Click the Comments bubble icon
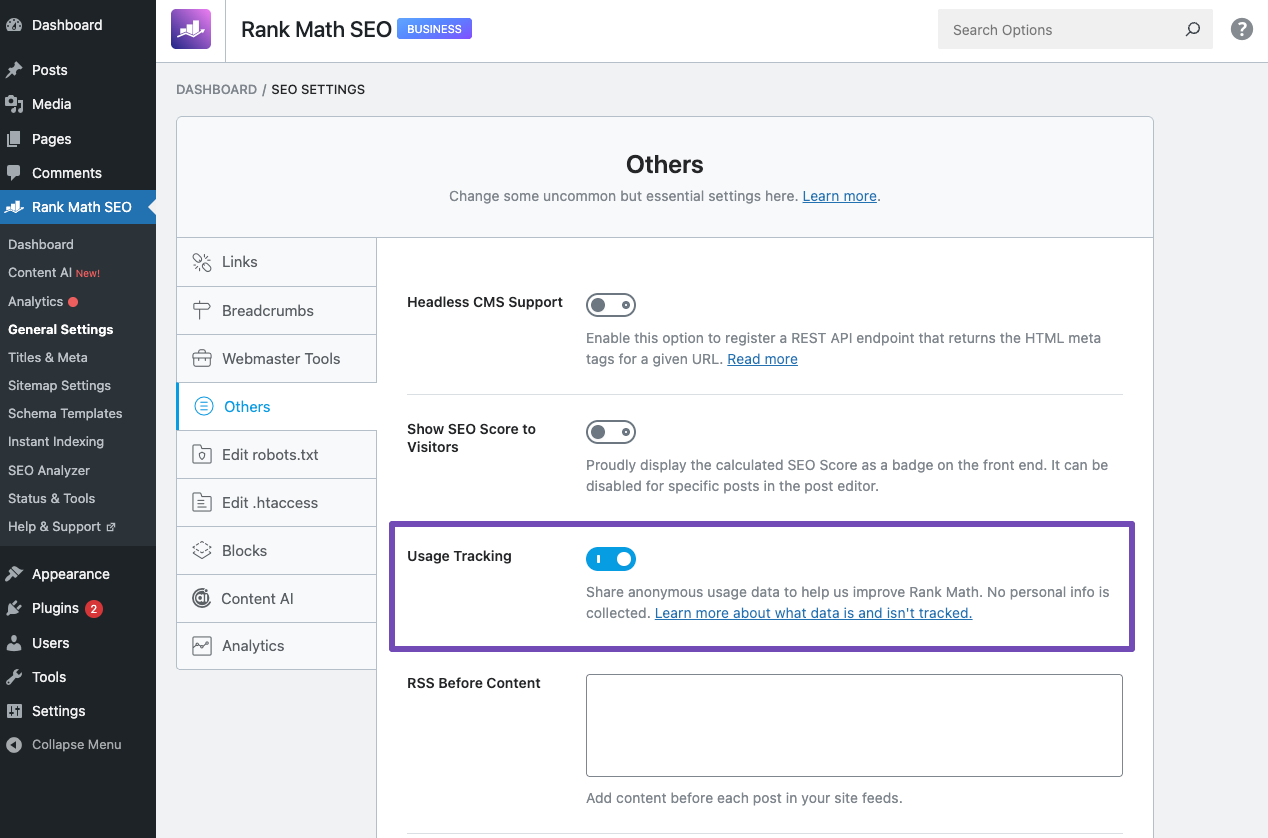The height and width of the screenshot is (838, 1268). tap(14, 173)
